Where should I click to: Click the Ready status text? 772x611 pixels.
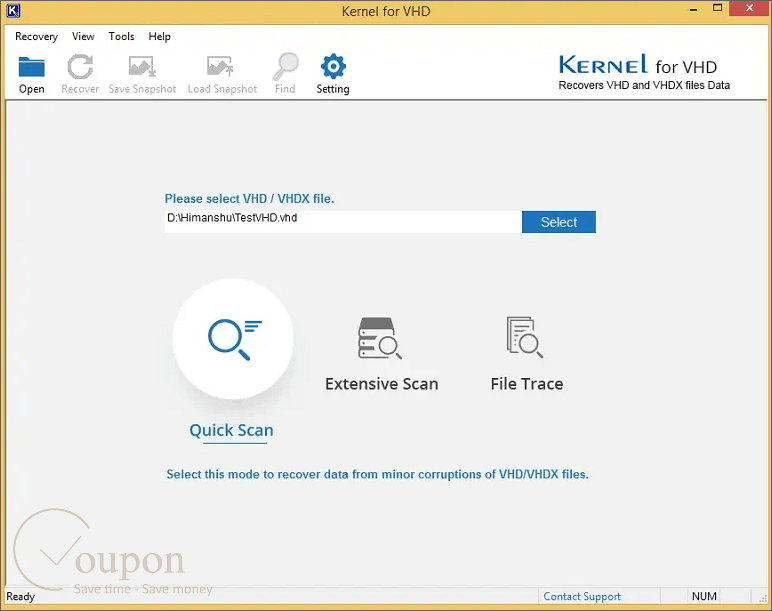point(21,597)
